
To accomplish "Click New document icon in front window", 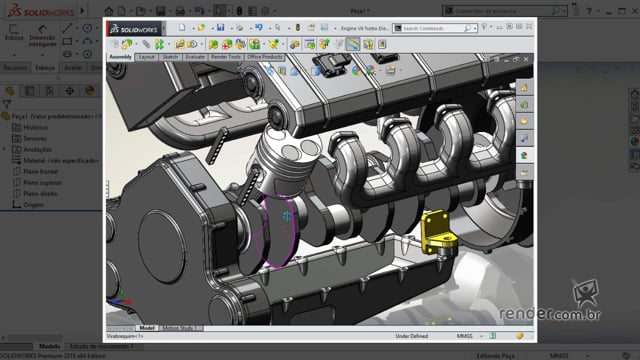I will click(x=182, y=28).
